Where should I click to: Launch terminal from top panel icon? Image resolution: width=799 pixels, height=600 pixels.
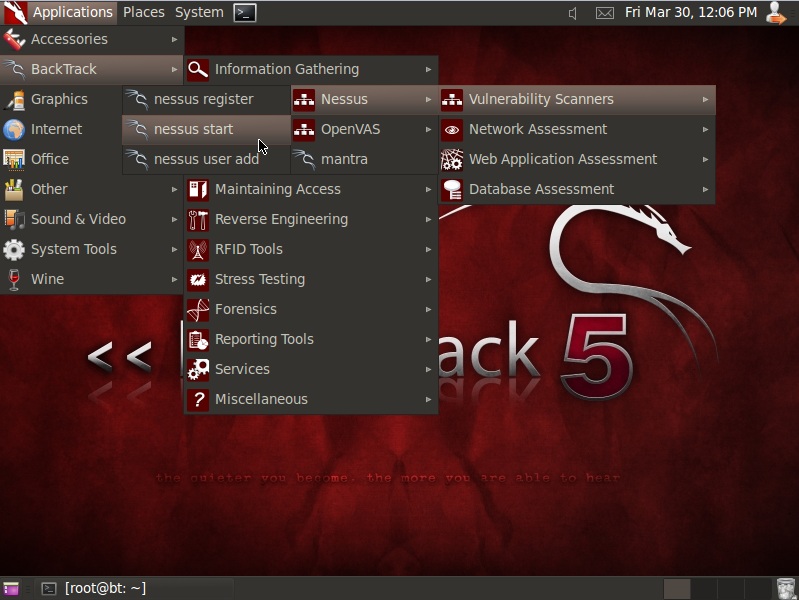coord(245,13)
